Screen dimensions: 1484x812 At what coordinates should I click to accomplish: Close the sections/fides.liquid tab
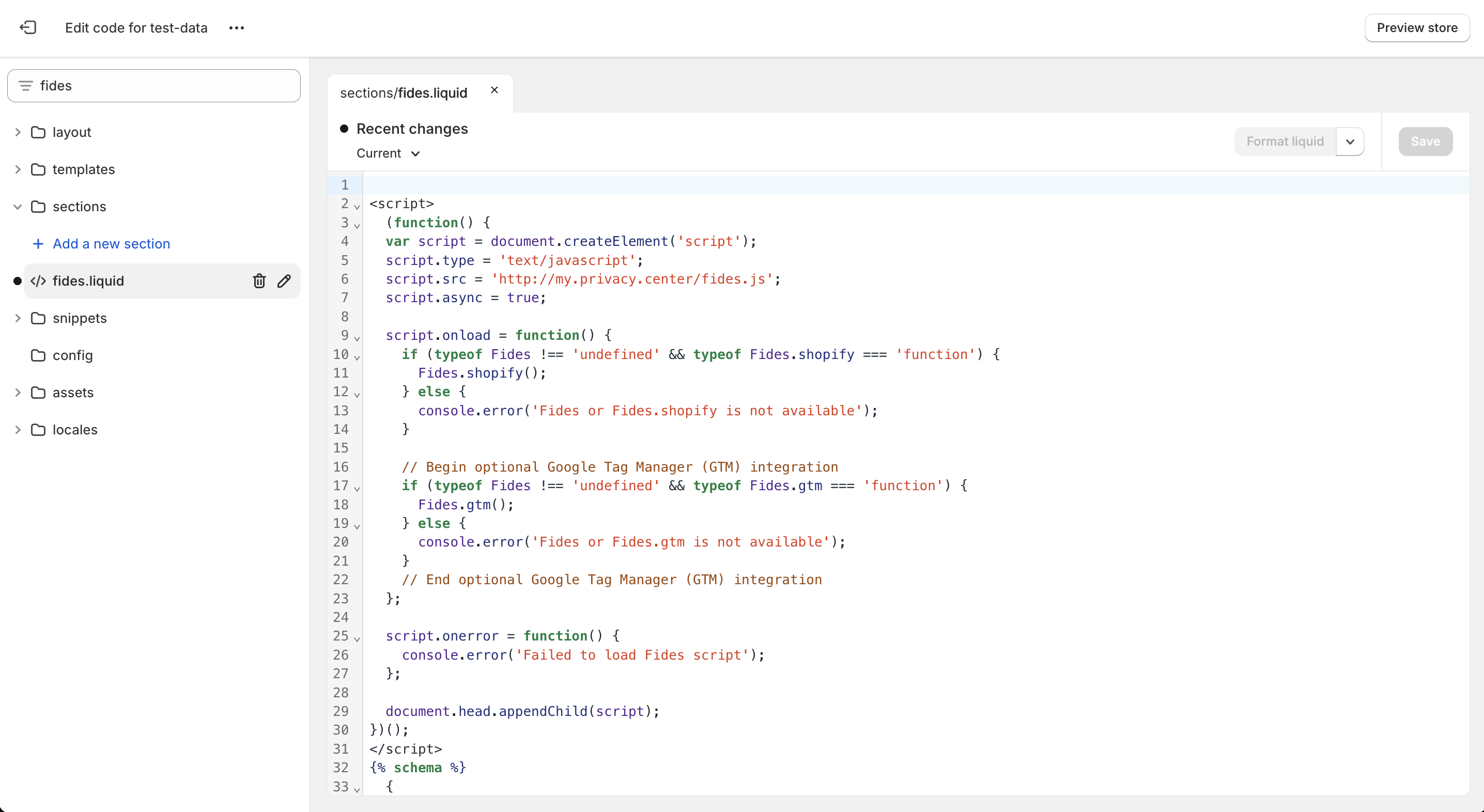[x=494, y=90]
